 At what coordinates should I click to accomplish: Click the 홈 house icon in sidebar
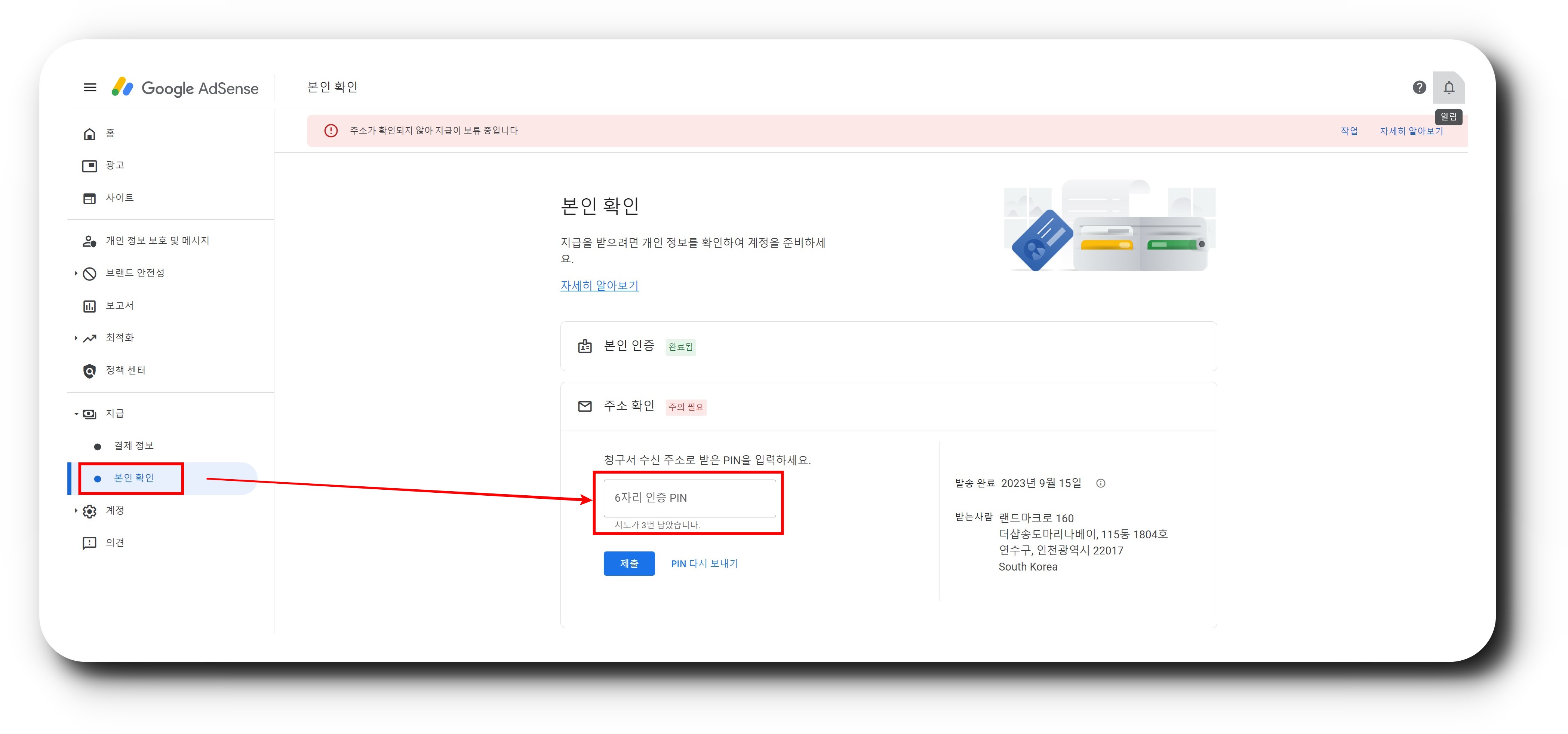tap(89, 134)
